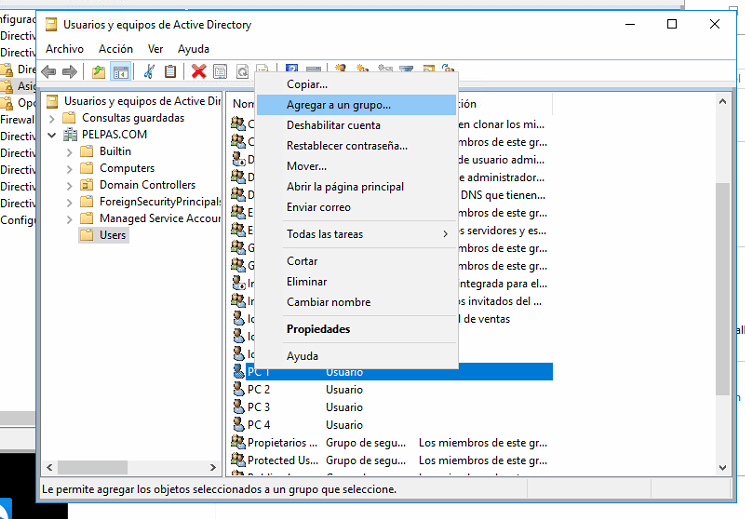Open the Acción menu
The image size is (745, 519).
[x=115, y=49]
